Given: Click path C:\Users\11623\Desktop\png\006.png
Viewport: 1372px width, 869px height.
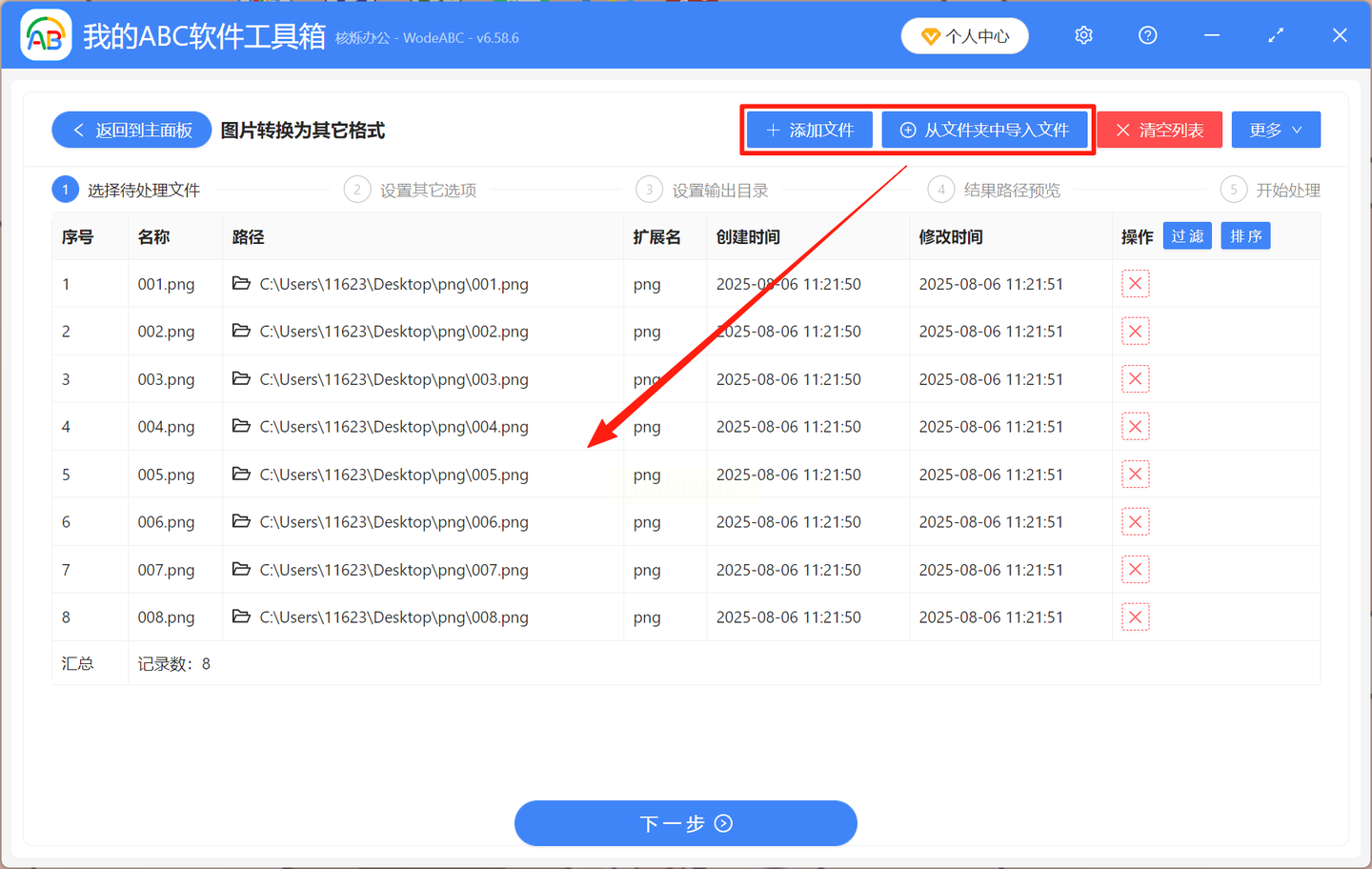Looking at the screenshot, I should [393, 522].
